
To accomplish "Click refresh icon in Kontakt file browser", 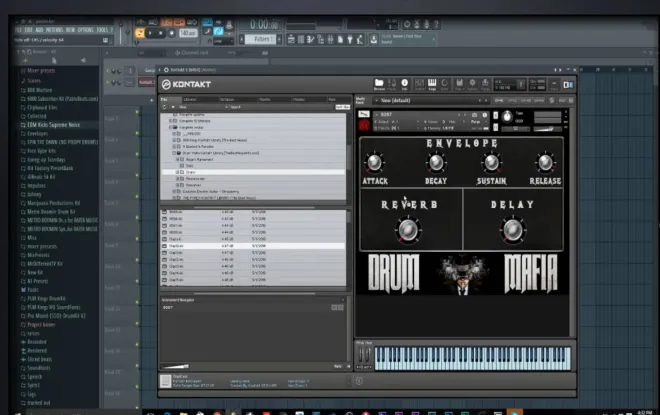I will pos(165,107).
